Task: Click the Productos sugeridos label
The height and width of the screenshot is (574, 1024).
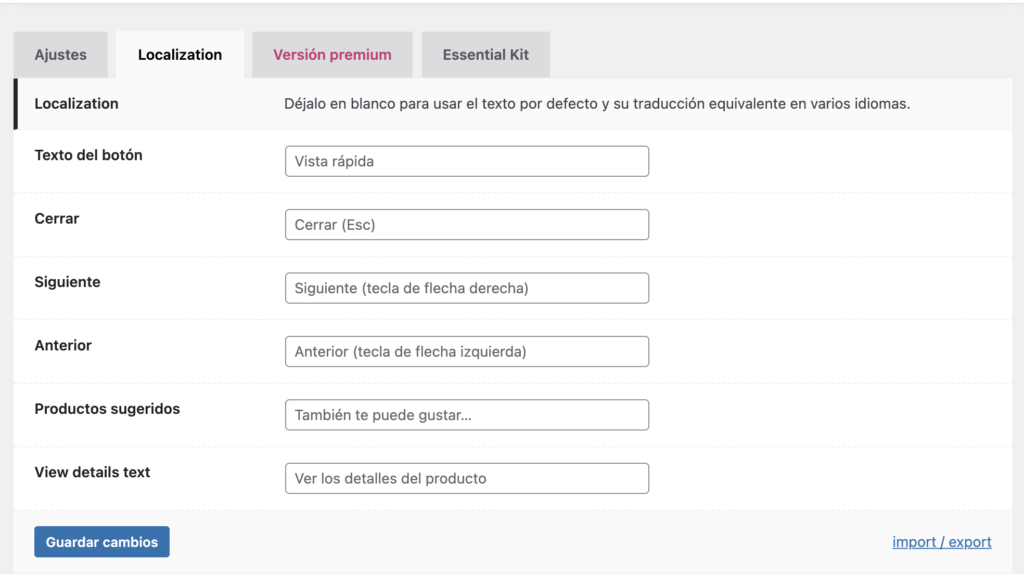Action: [107, 409]
